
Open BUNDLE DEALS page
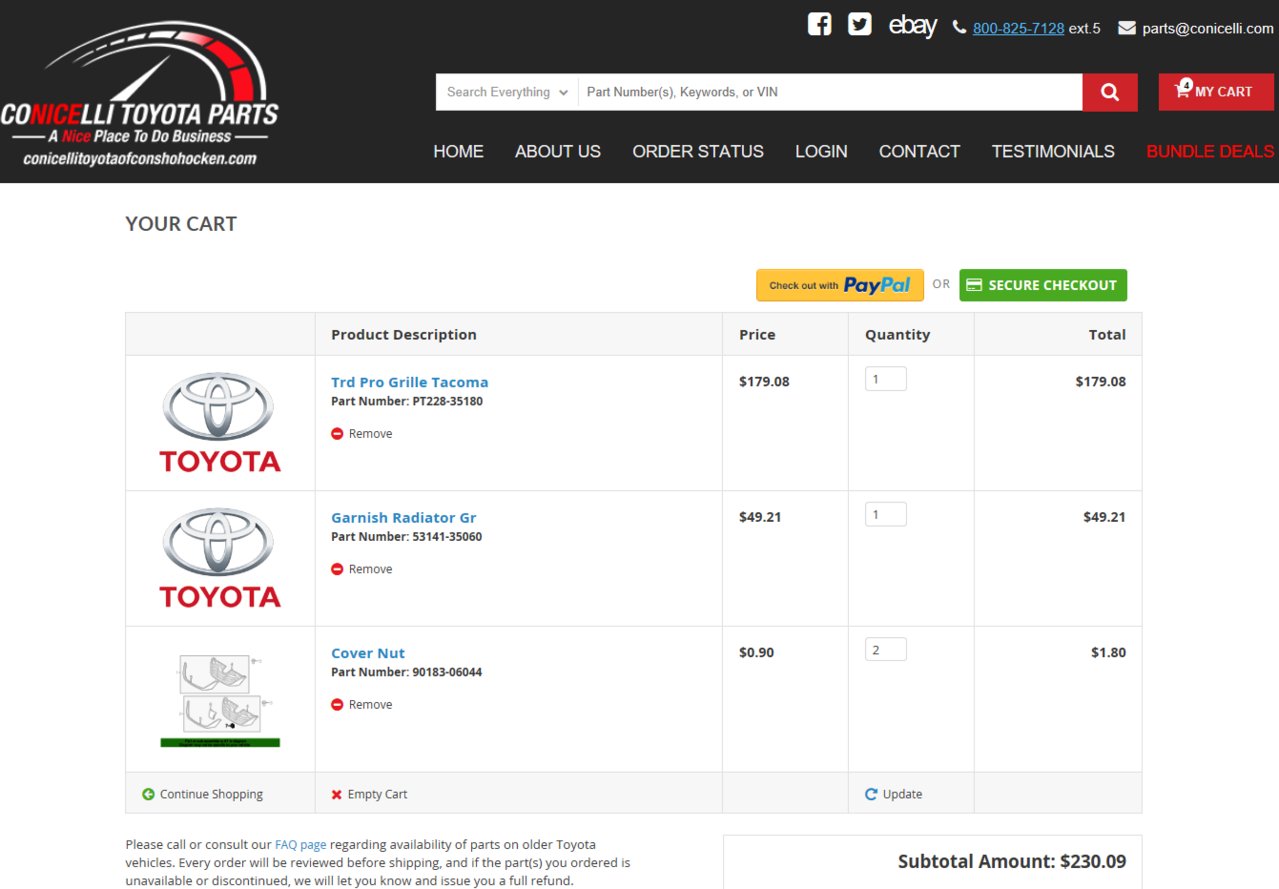(1210, 152)
